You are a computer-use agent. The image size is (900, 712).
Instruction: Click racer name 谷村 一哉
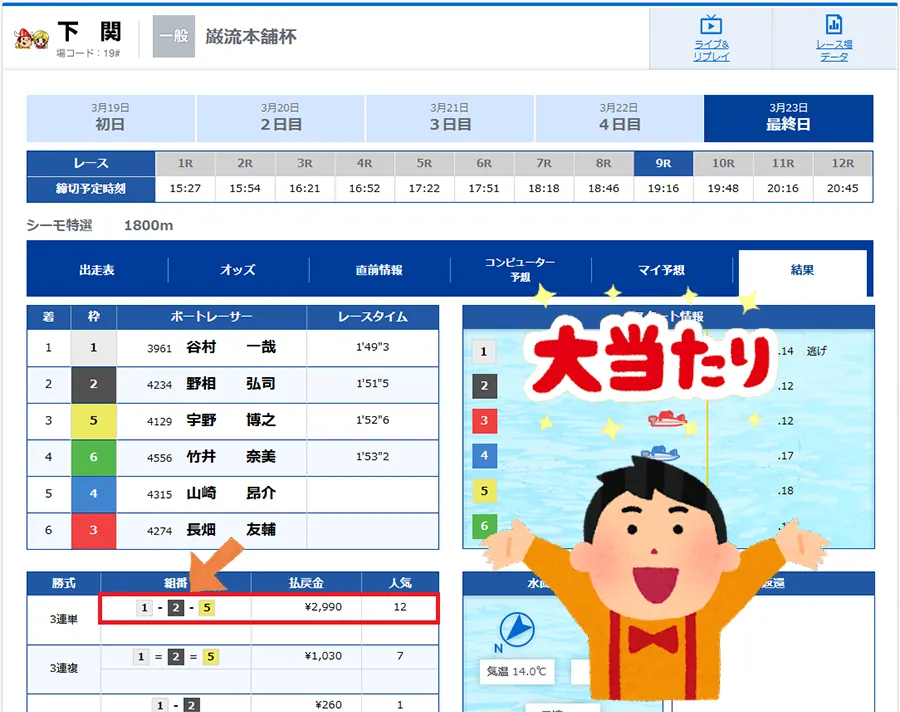[230, 348]
